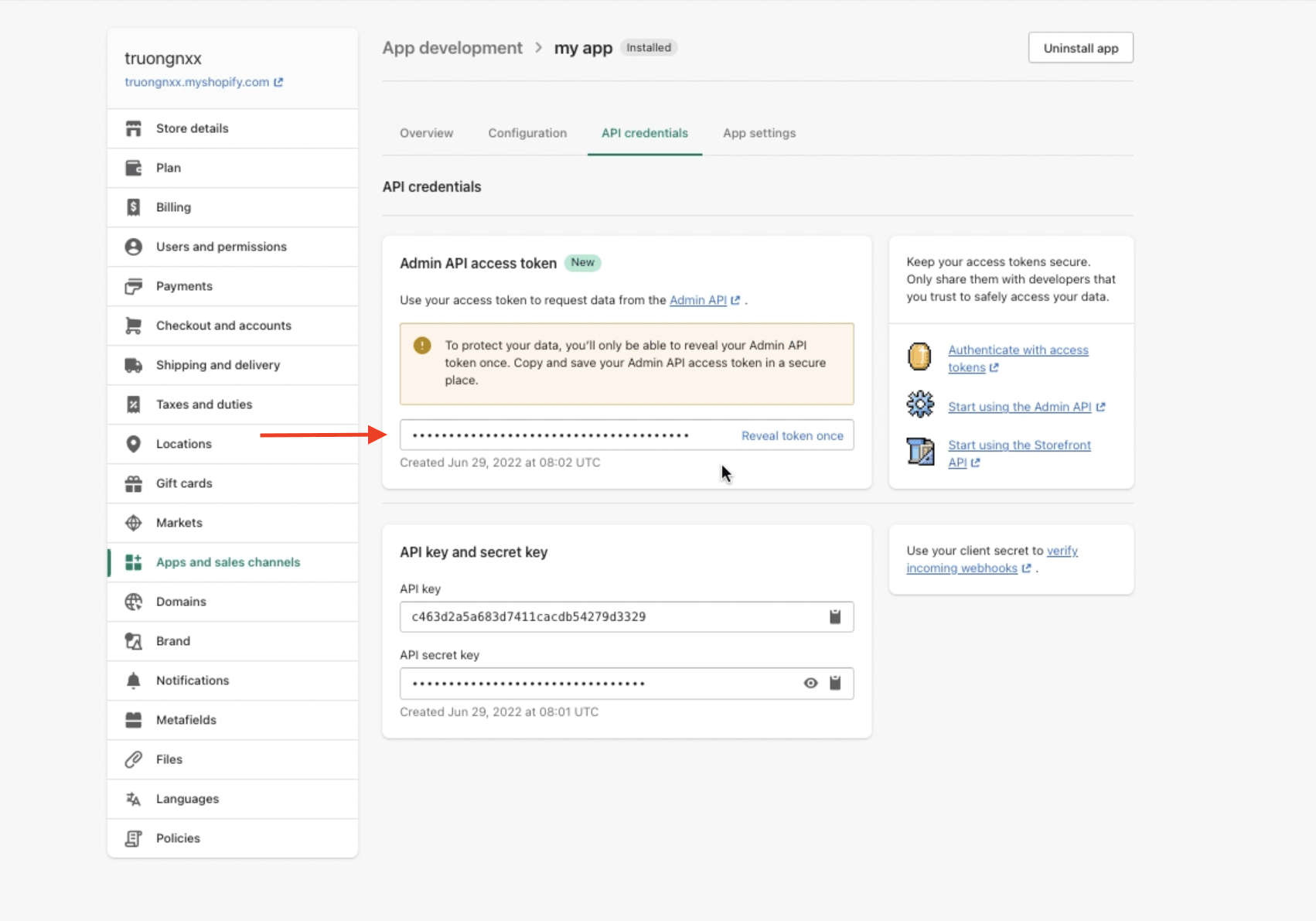Viewport: 1316px width, 921px height.
Task: Click the Store details storefront icon
Action: [x=133, y=128]
